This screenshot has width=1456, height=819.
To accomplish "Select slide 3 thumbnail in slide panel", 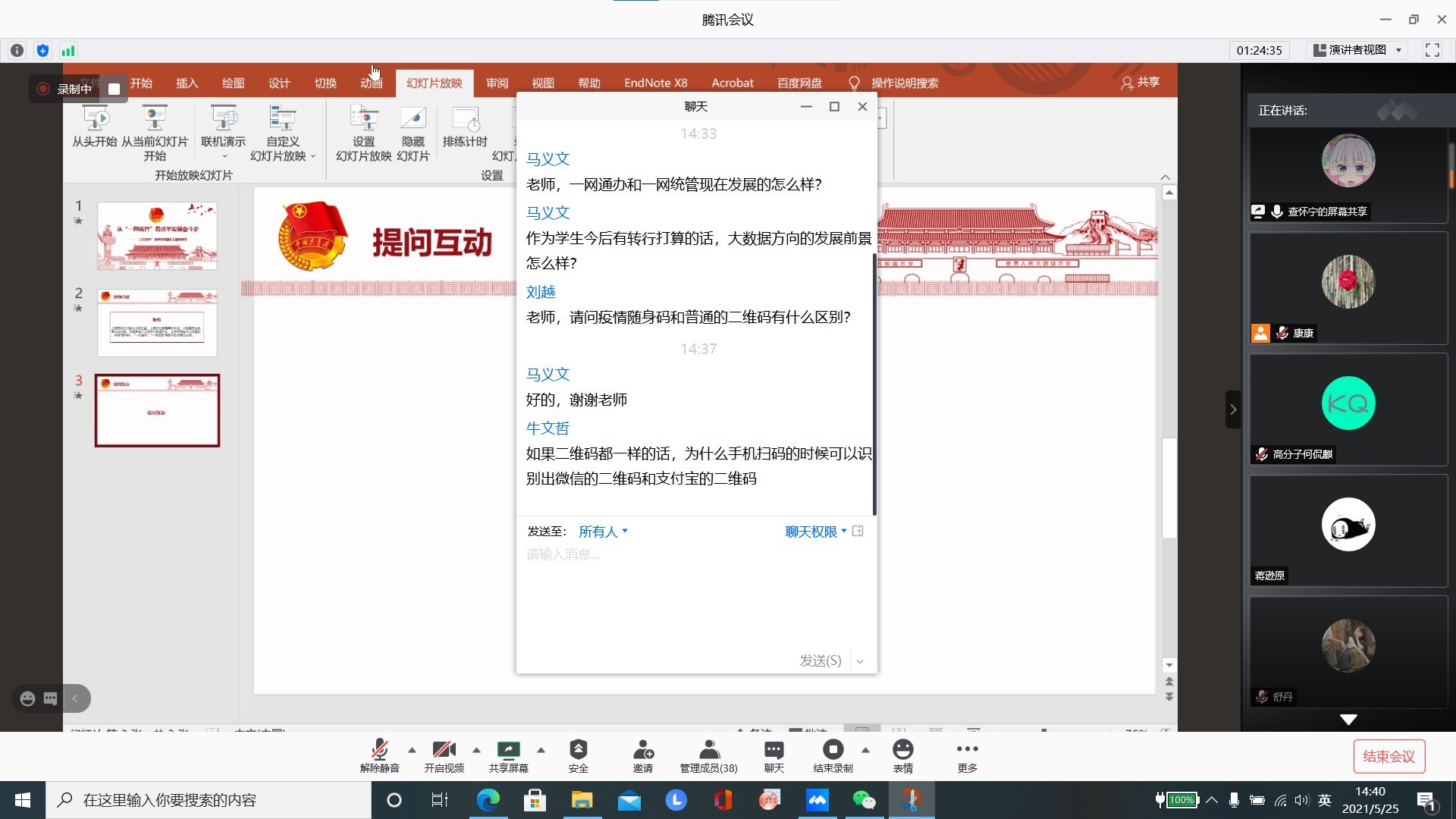I will [x=157, y=411].
